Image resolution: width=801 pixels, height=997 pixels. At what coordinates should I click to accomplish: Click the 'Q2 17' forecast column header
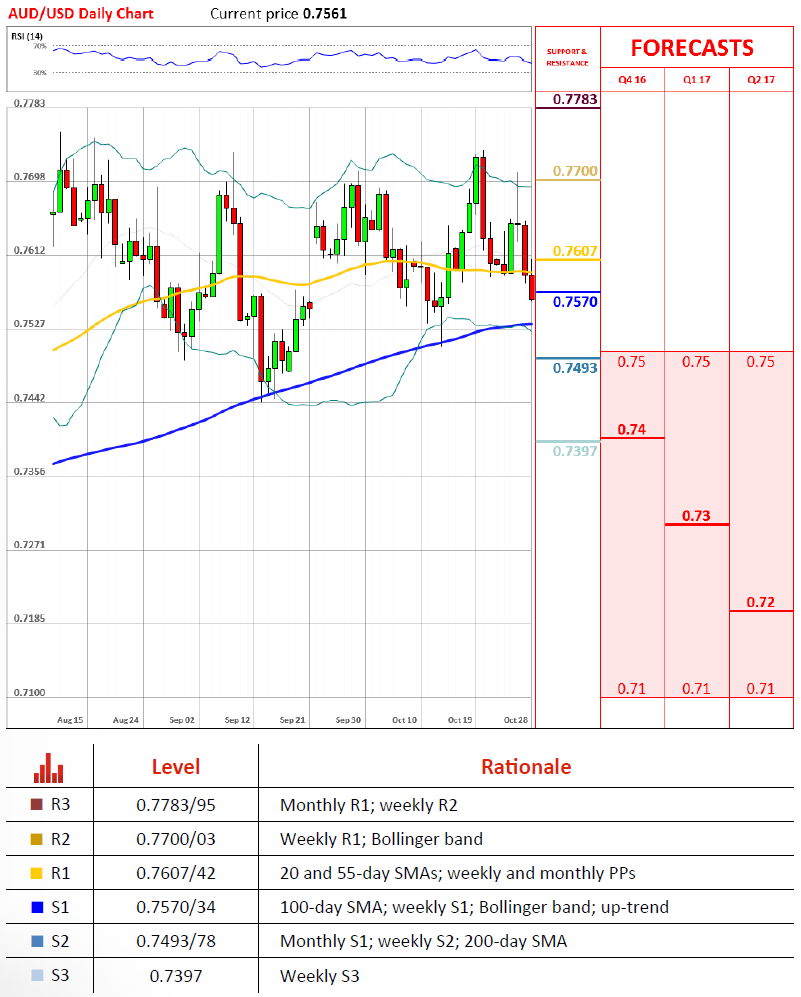(x=761, y=79)
